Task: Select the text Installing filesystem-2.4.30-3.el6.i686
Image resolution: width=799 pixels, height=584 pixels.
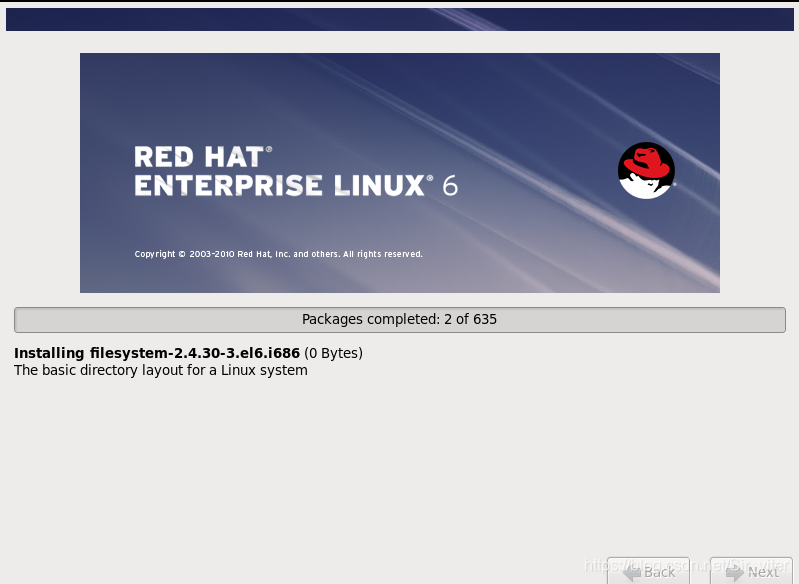Action: [157, 353]
